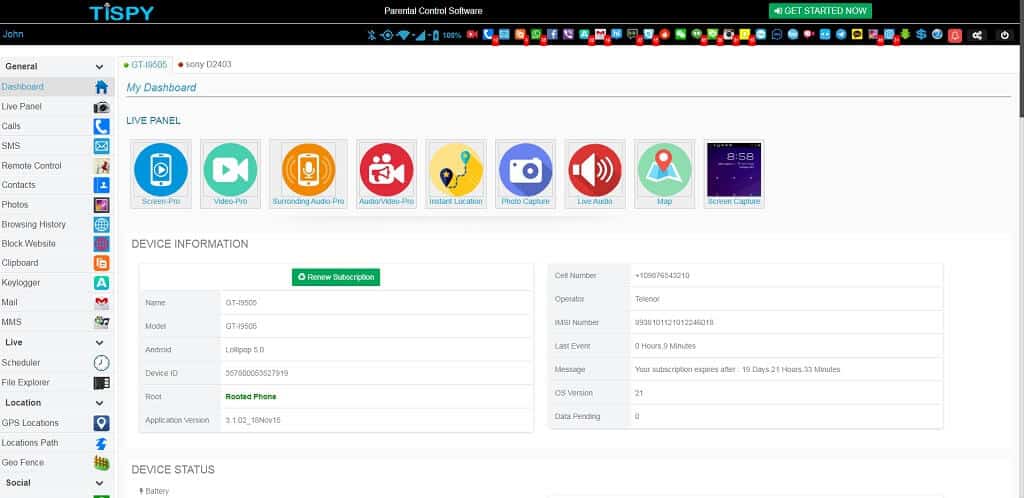Click the Telegram paper-plane icon in top bar

pyautogui.click(x=841, y=35)
